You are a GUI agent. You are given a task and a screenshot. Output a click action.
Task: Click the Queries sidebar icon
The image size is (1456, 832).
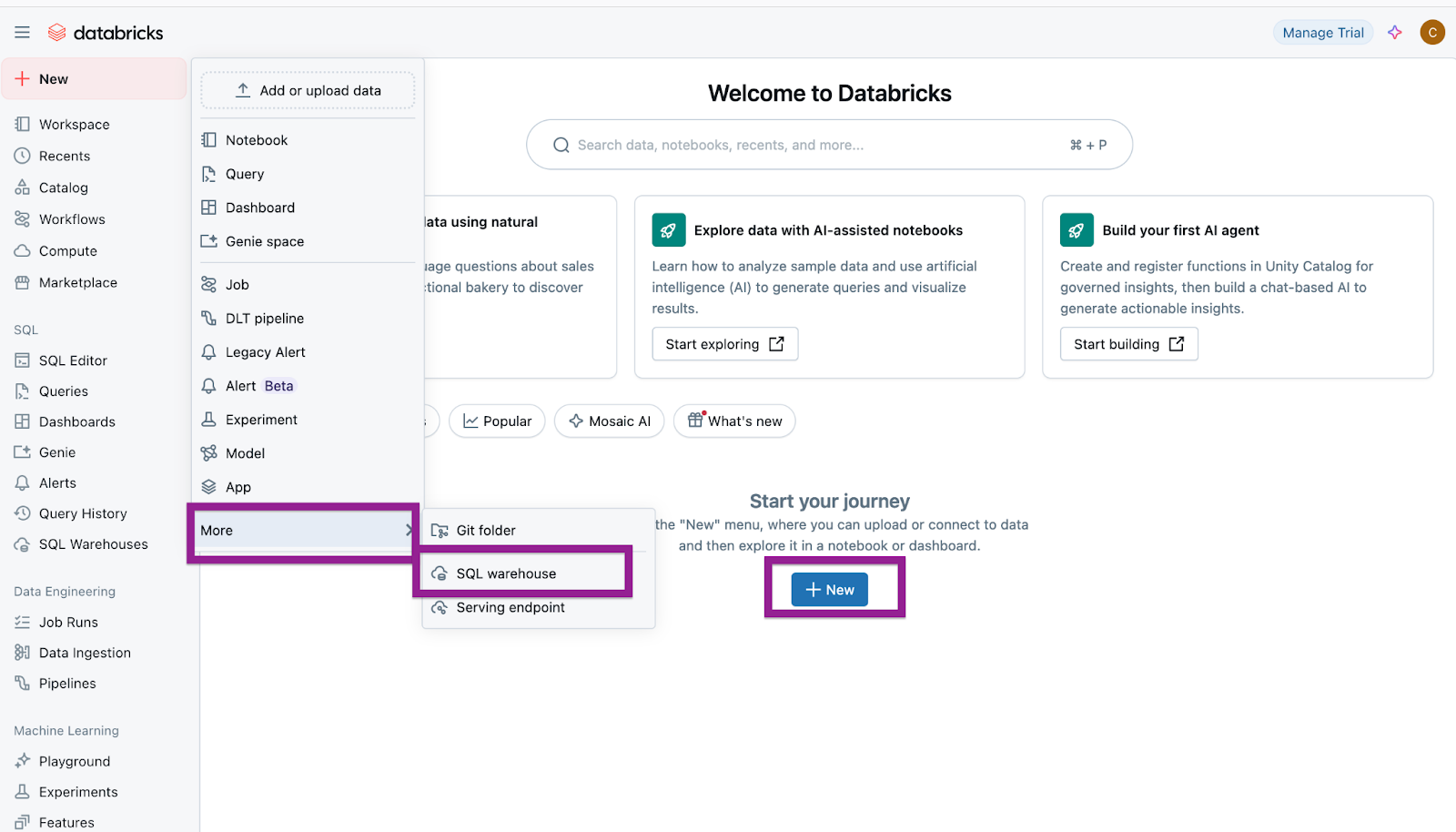point(22,391)
